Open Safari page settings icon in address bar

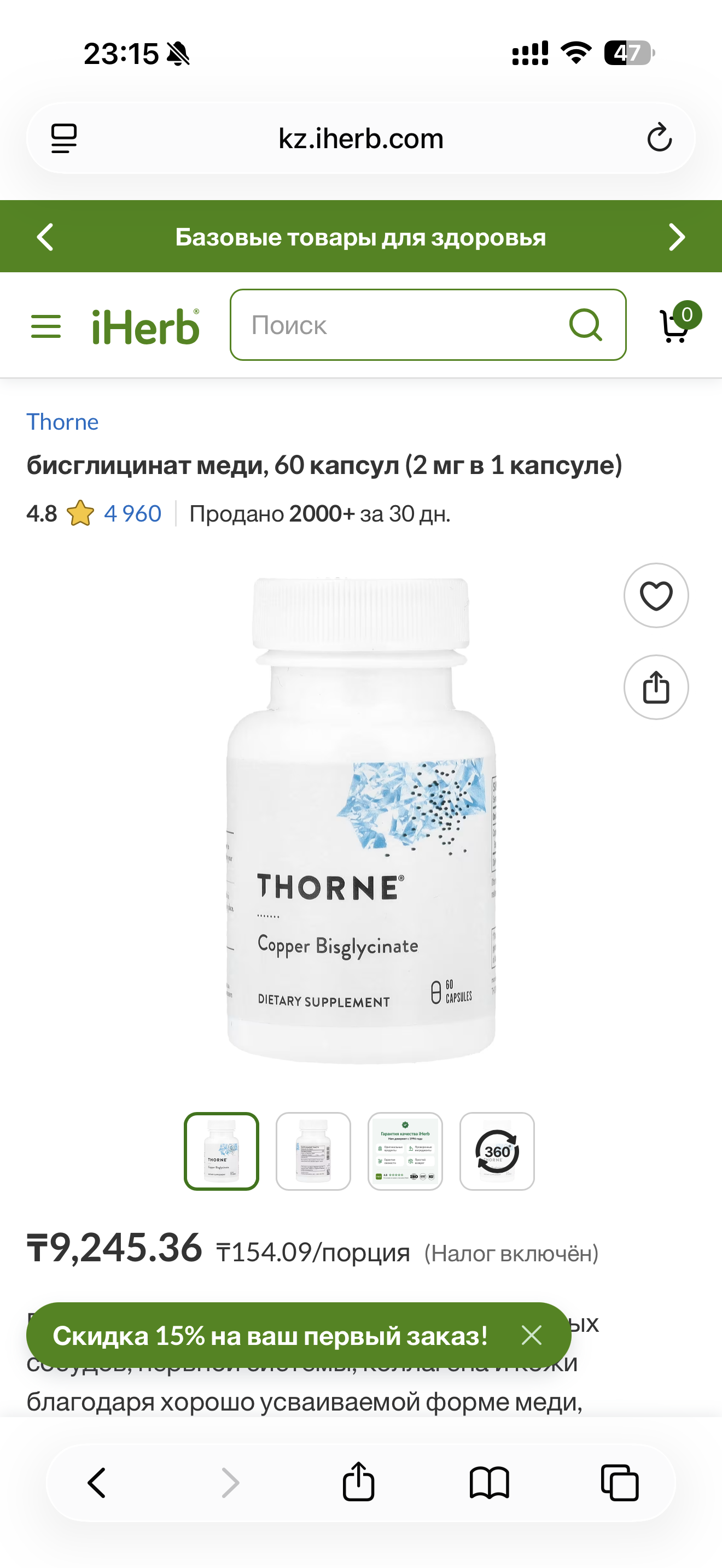pos(64,138)
